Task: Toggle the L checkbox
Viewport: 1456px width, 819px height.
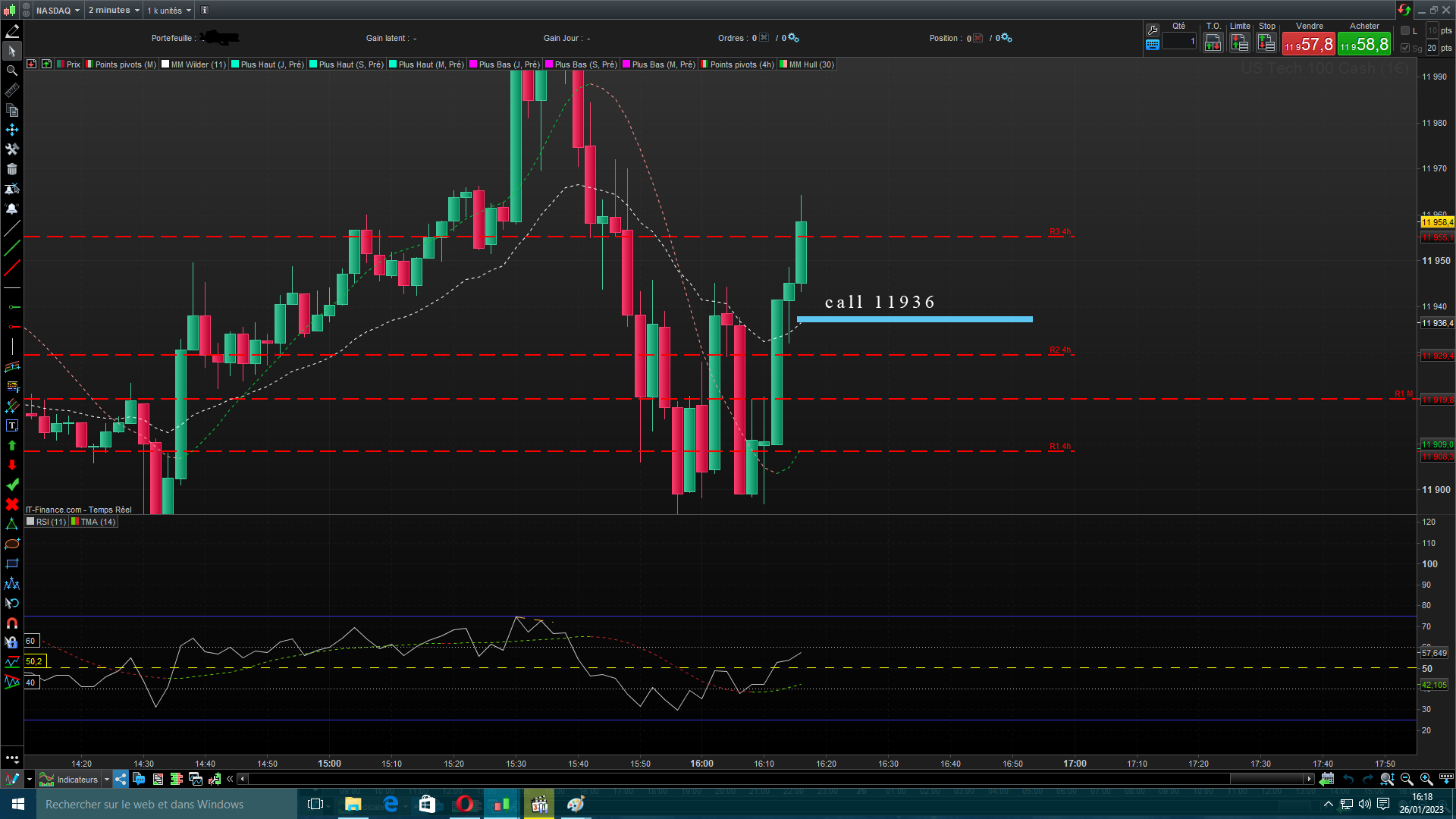Action: (x=1405, y=31)
